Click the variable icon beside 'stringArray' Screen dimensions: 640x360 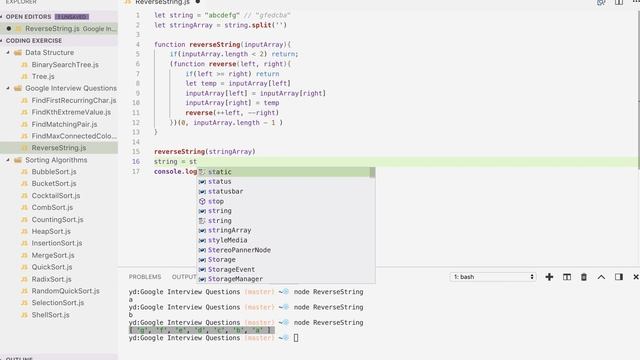(x=202, y=231)
